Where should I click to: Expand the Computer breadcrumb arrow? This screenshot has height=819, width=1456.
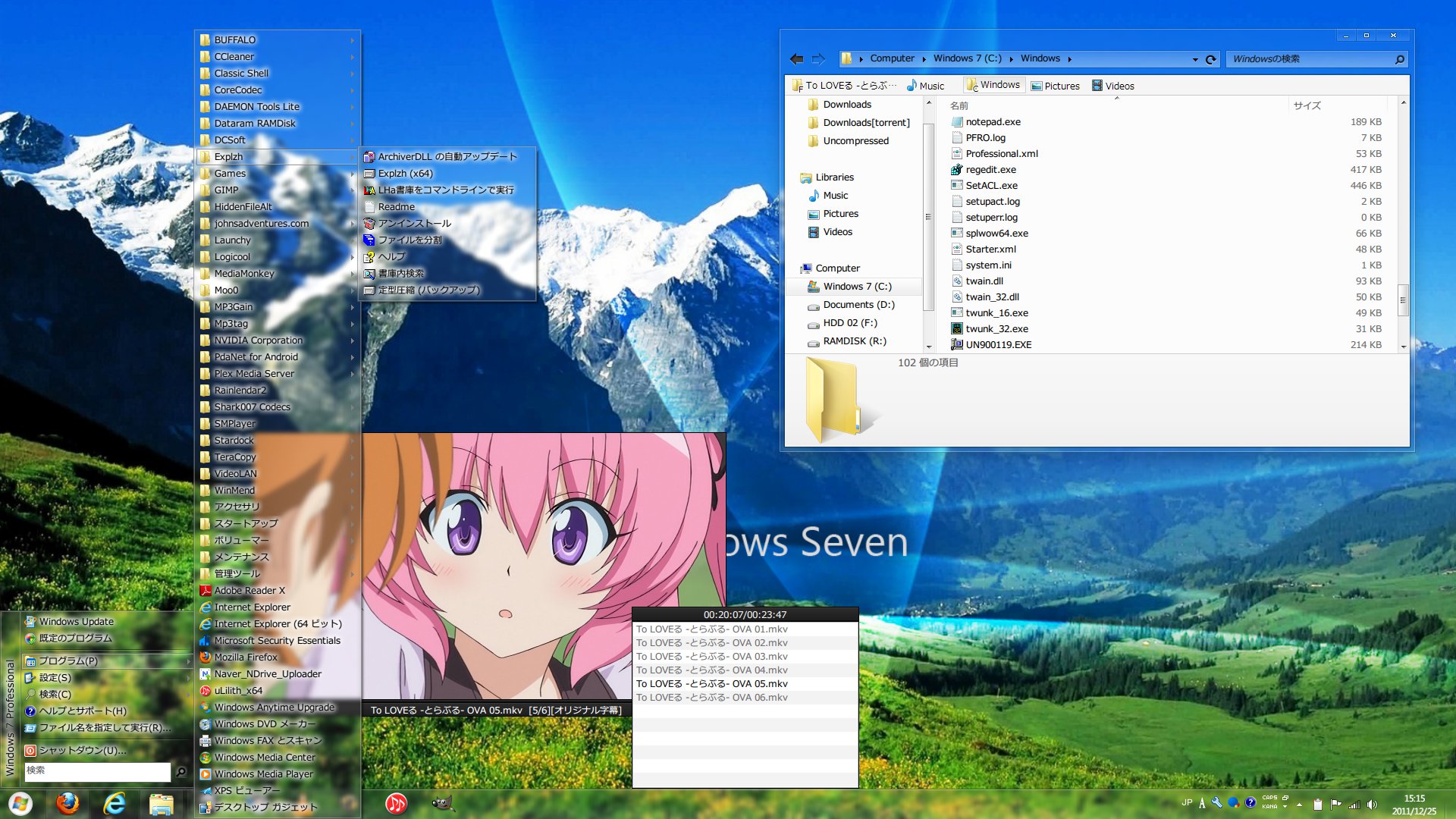[924, 59]
